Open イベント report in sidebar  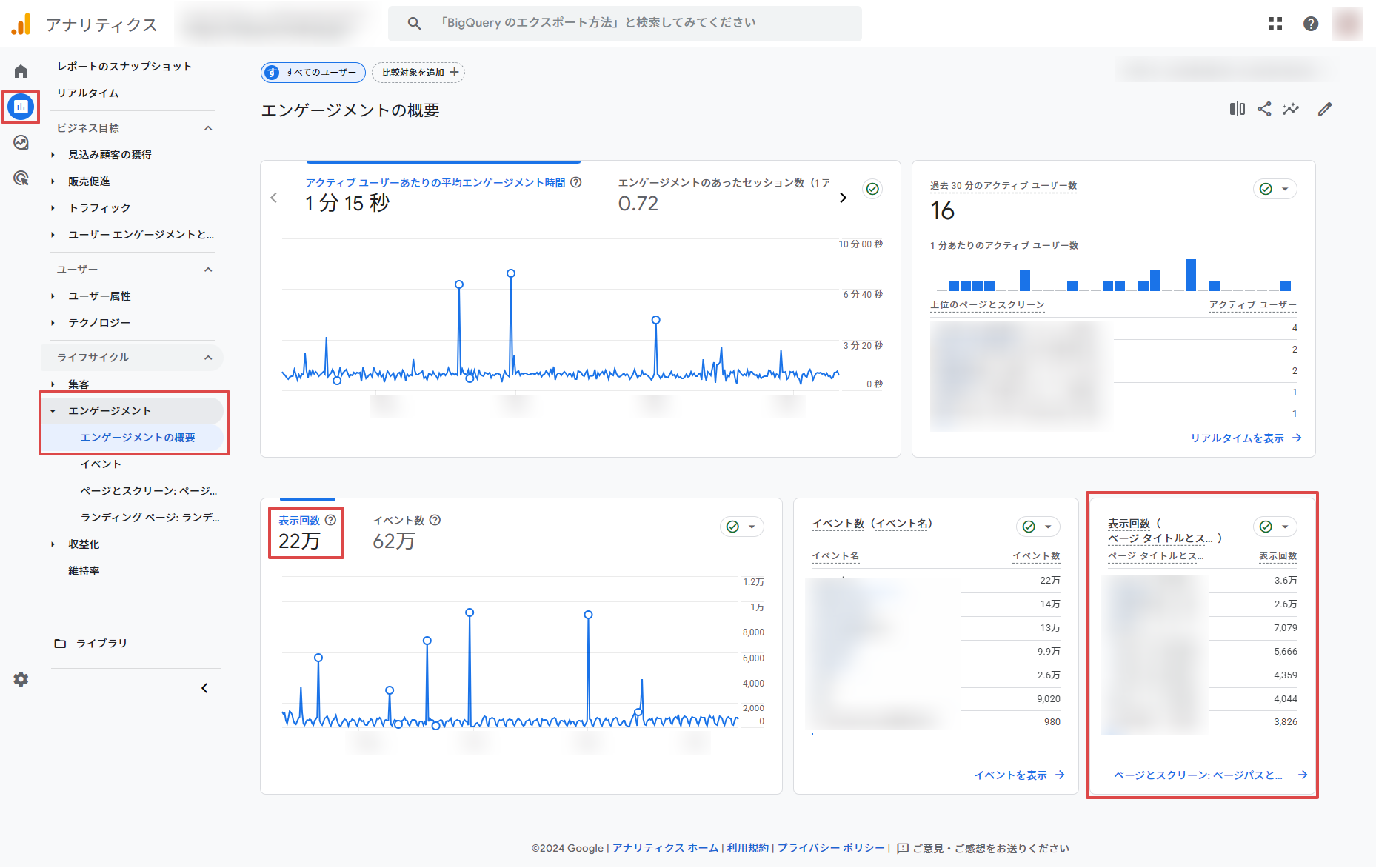pyautogui.click(x=100, y=464)
